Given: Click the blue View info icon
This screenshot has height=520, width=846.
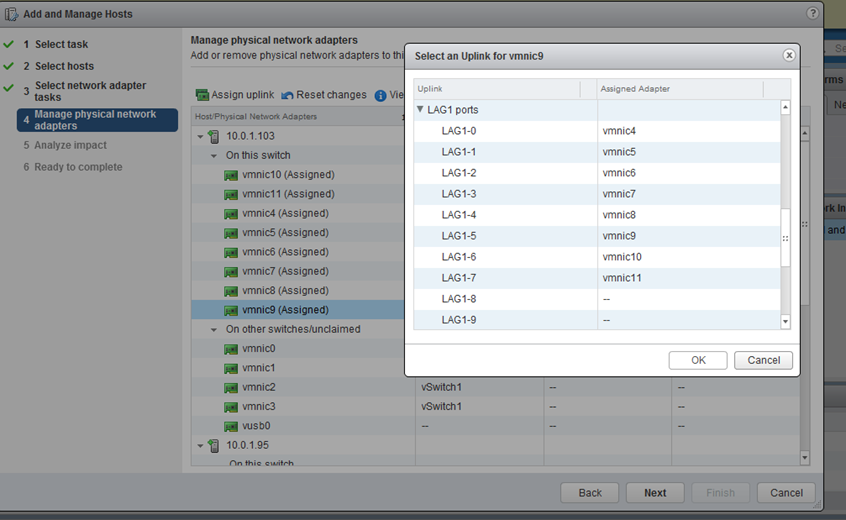Looking at the screenshot, I should coord(380,95).
